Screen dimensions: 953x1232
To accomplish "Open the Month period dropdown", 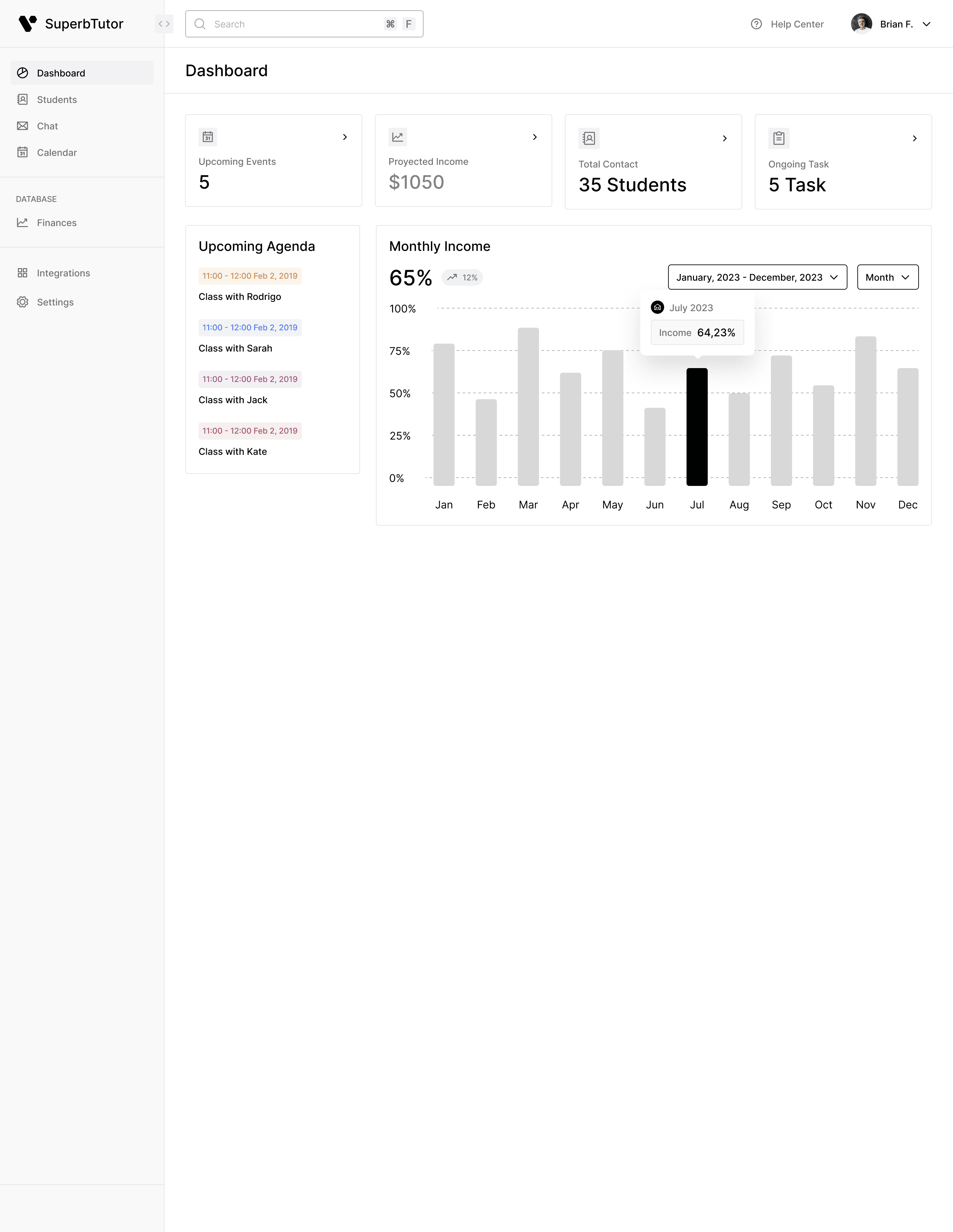I will pyautogui.click(x=887, y=277).
